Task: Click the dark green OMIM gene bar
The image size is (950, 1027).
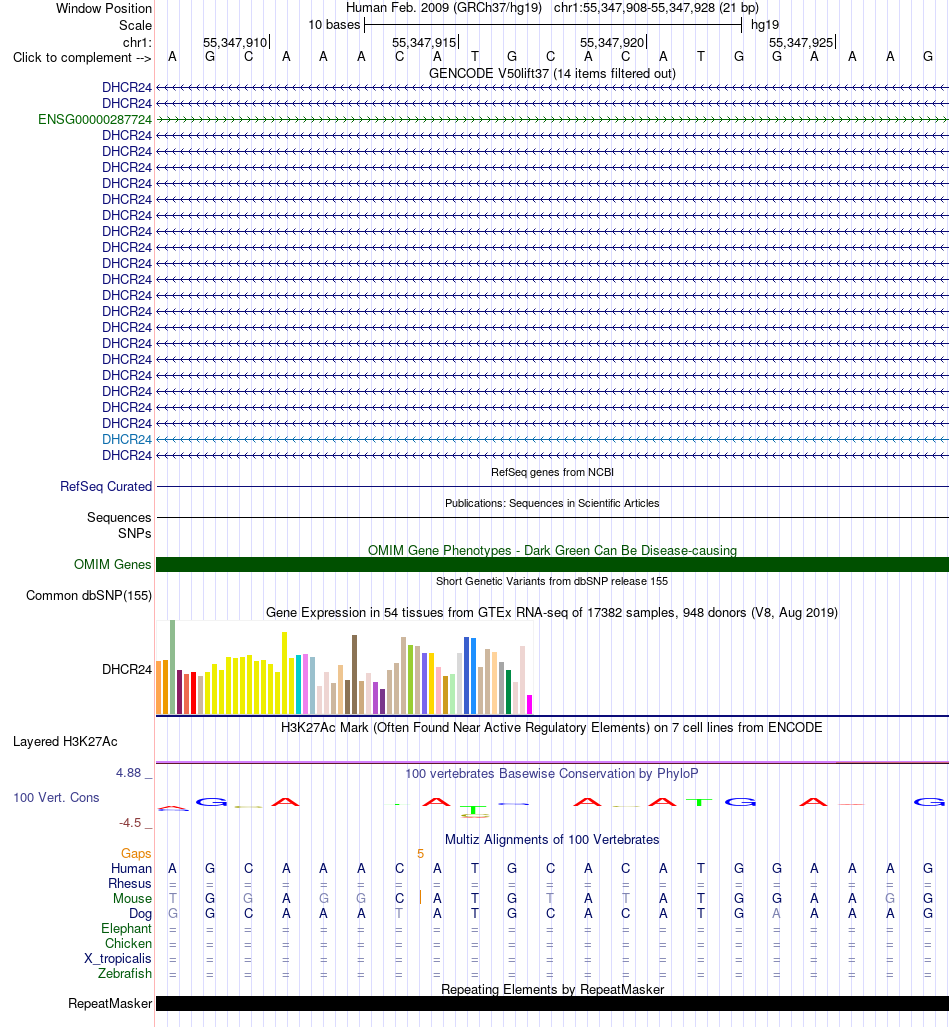Action: pos(552,565)
